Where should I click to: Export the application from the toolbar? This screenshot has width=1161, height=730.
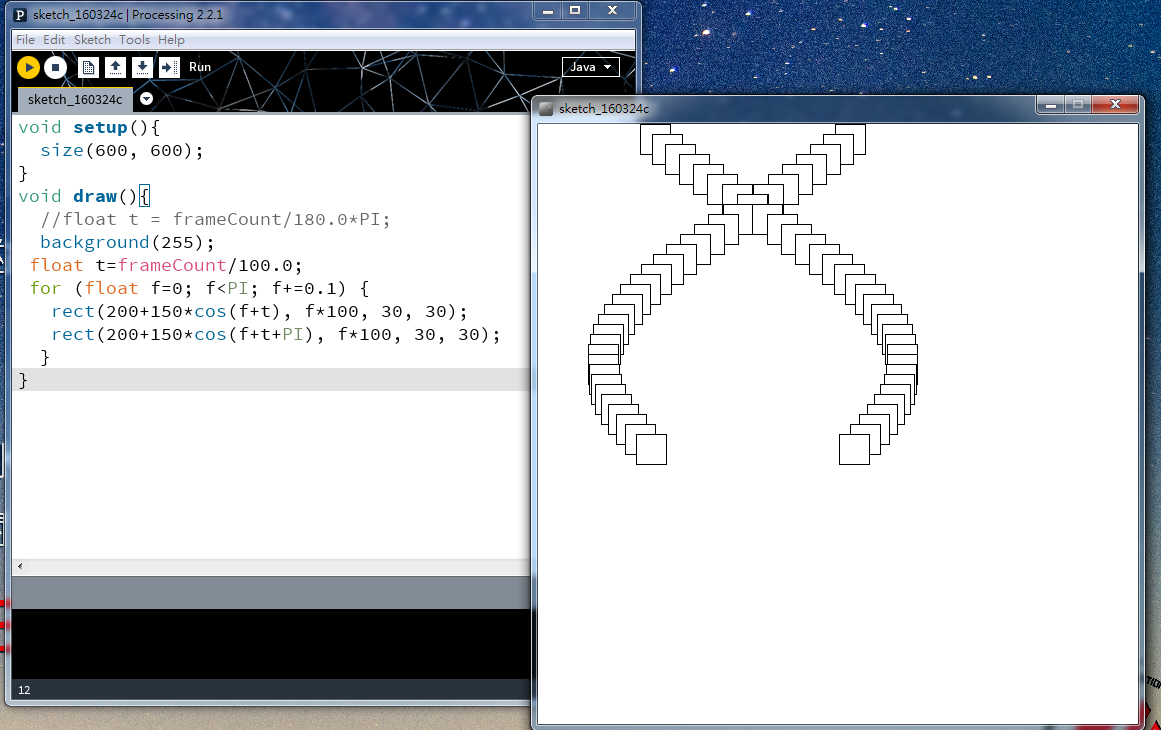point(169,67)
